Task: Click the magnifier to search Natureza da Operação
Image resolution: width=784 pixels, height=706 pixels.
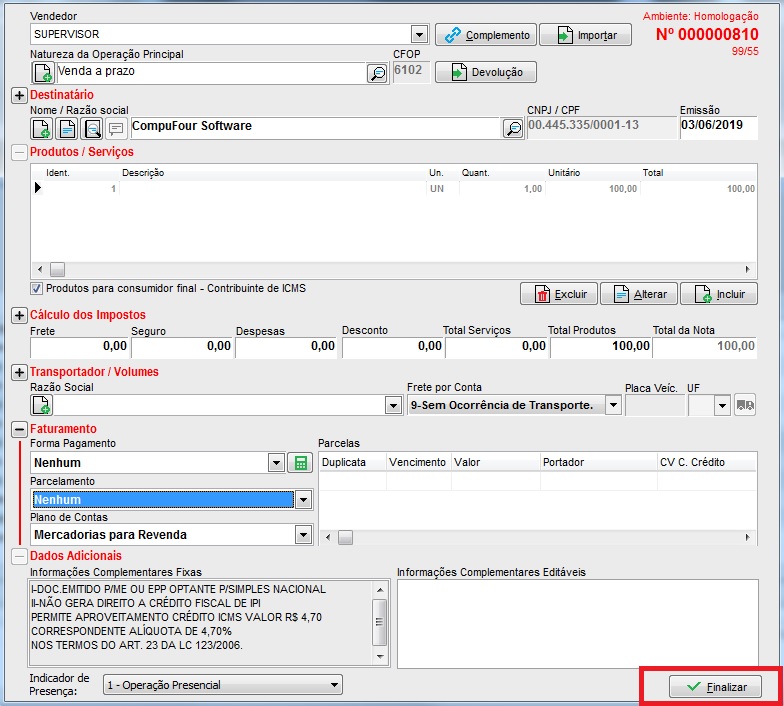Action: [x=377, y=73]
